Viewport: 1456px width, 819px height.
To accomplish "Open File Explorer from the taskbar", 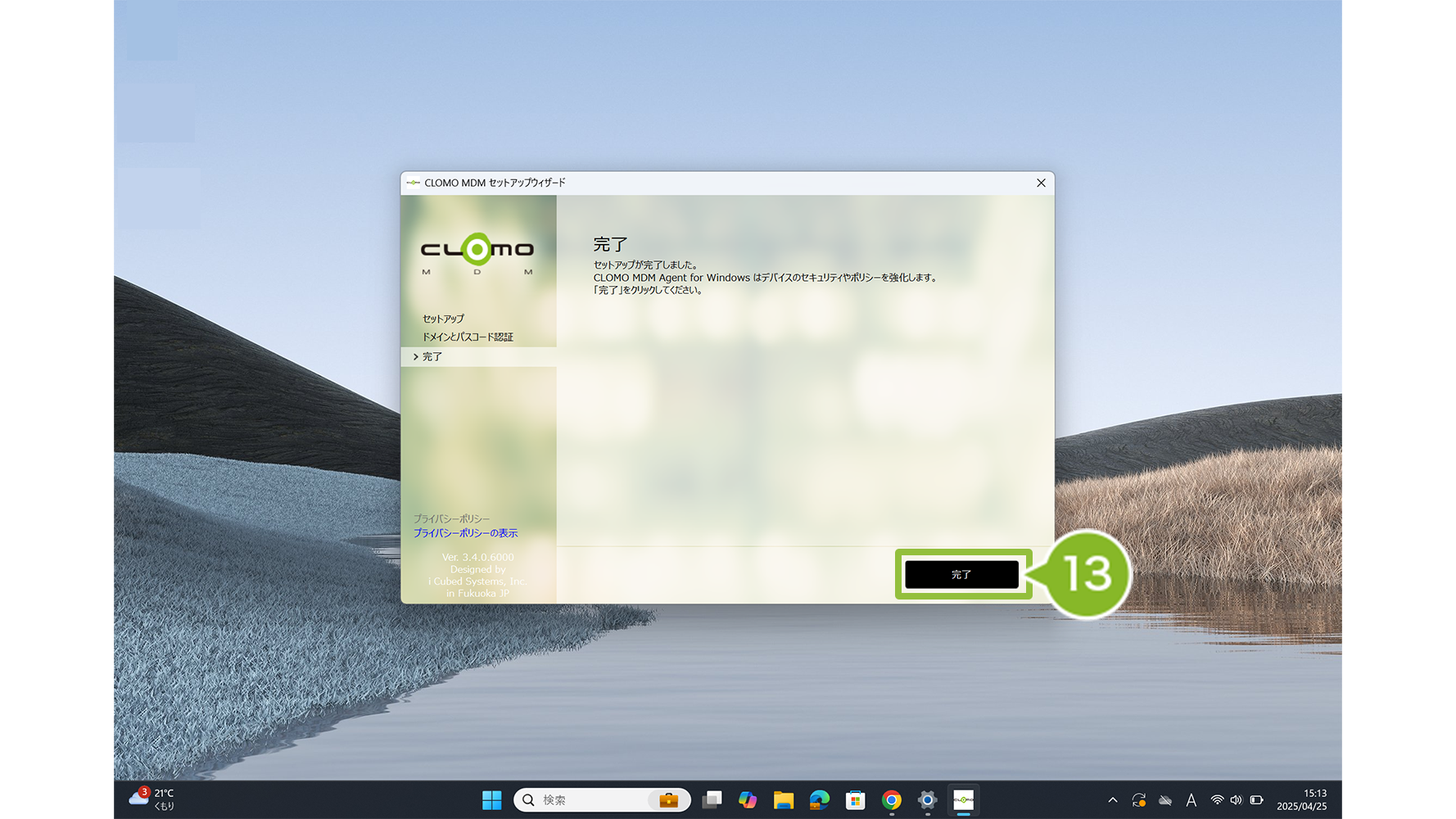I will tap(784, 800).
